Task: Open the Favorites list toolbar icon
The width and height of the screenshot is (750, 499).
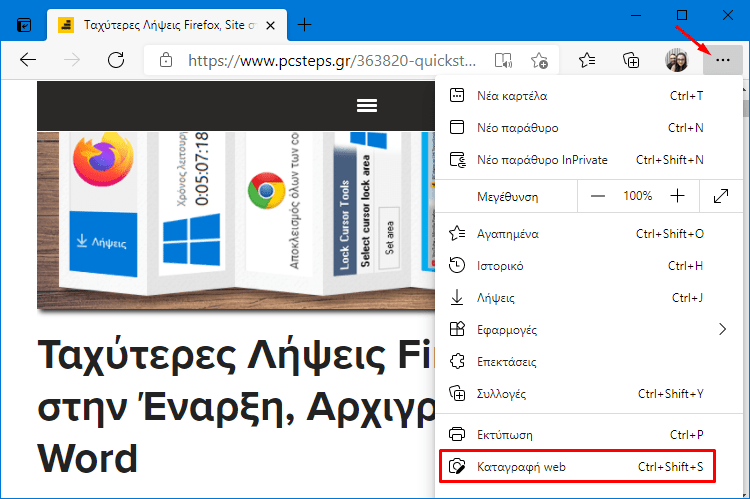Action: (587, 60)
